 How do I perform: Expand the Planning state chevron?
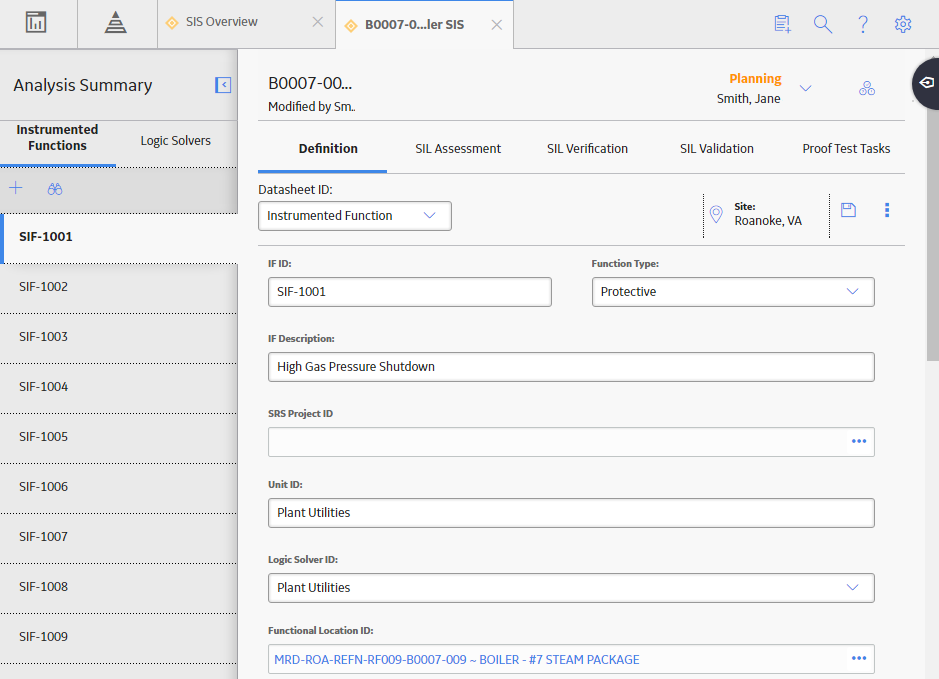805,89
